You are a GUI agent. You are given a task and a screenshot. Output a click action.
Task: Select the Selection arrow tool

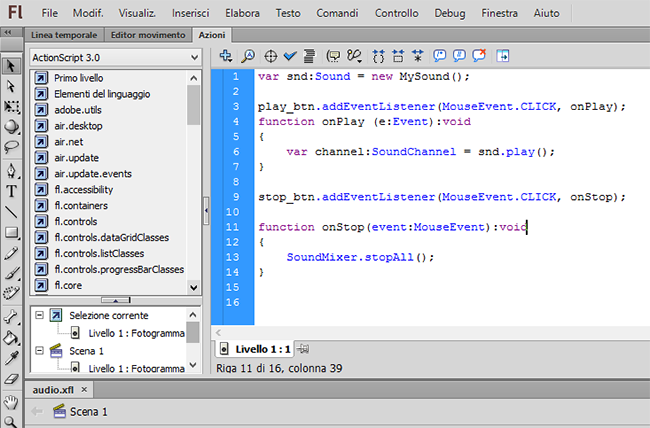click(x=11, y=66)
